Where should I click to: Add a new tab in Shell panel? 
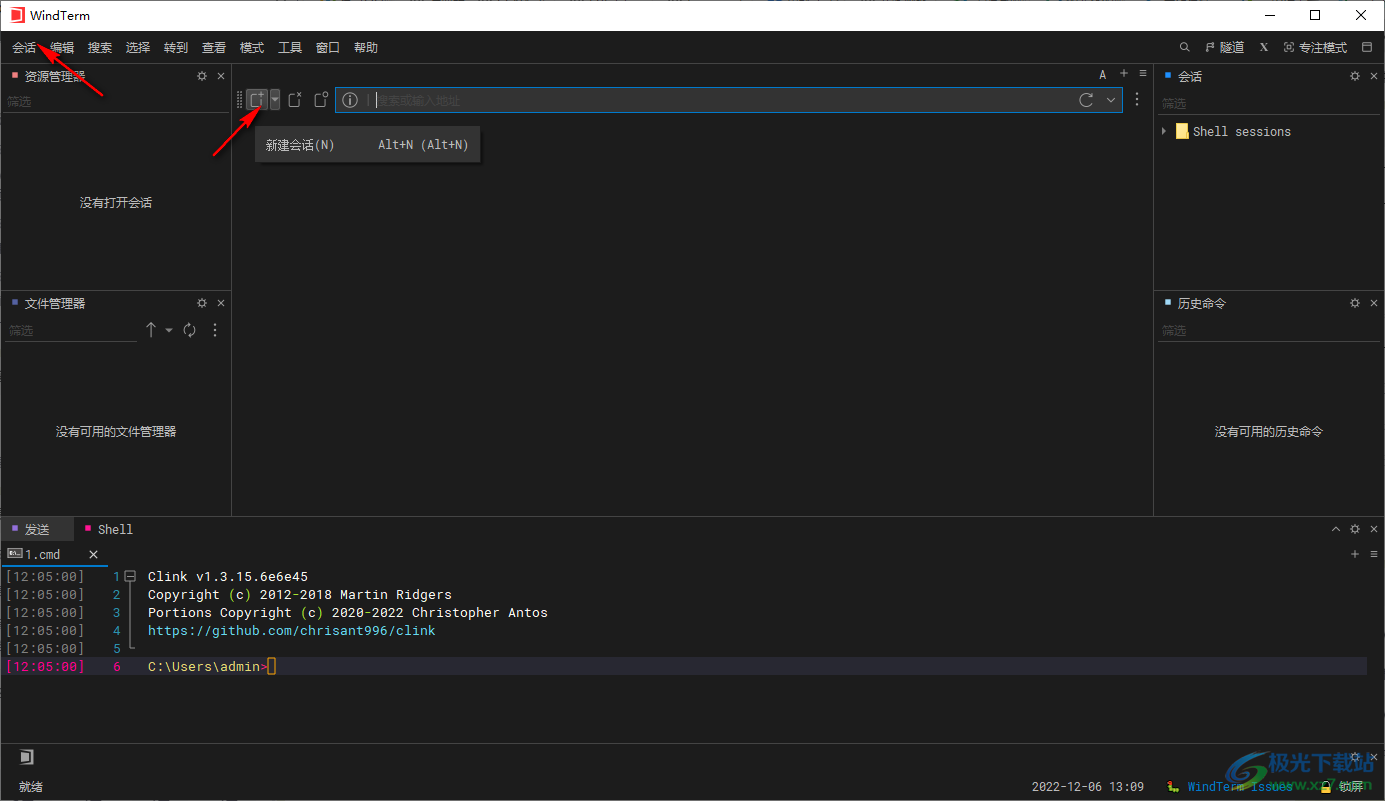1355,554
